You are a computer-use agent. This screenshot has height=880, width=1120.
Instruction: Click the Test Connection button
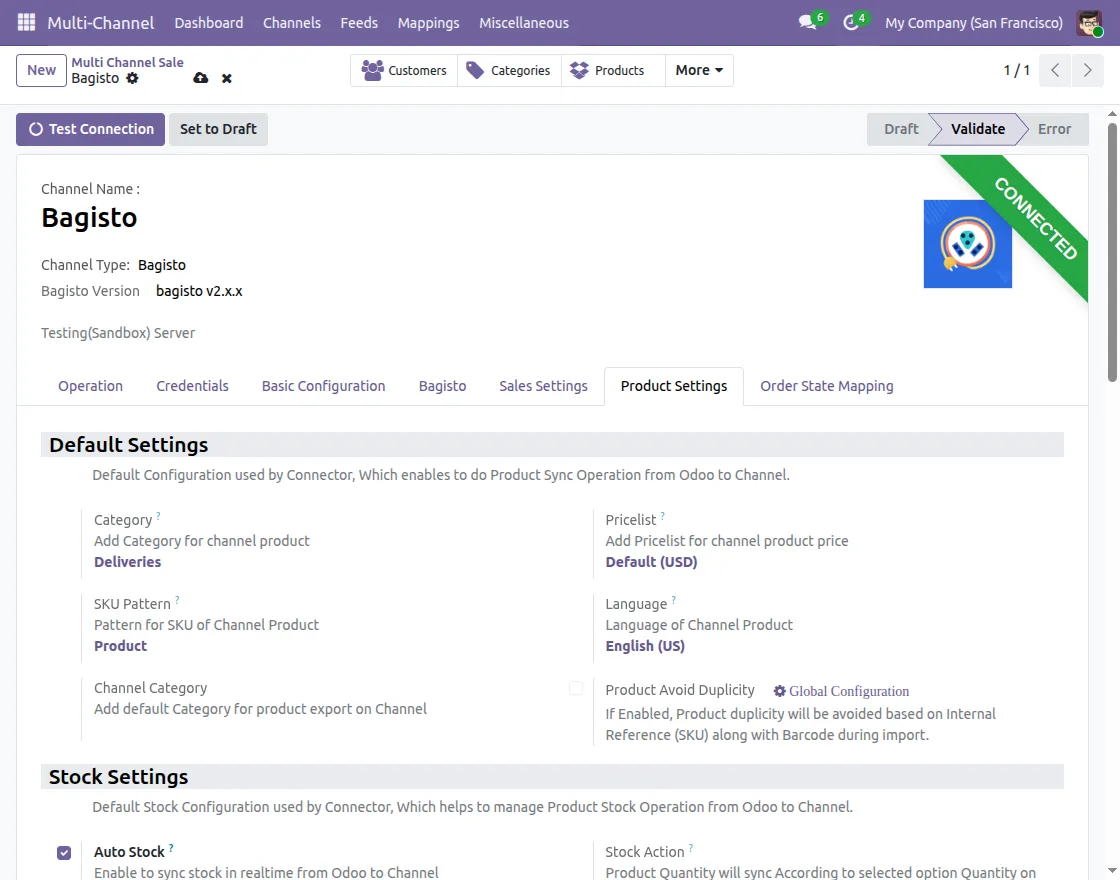click(91, 129)
